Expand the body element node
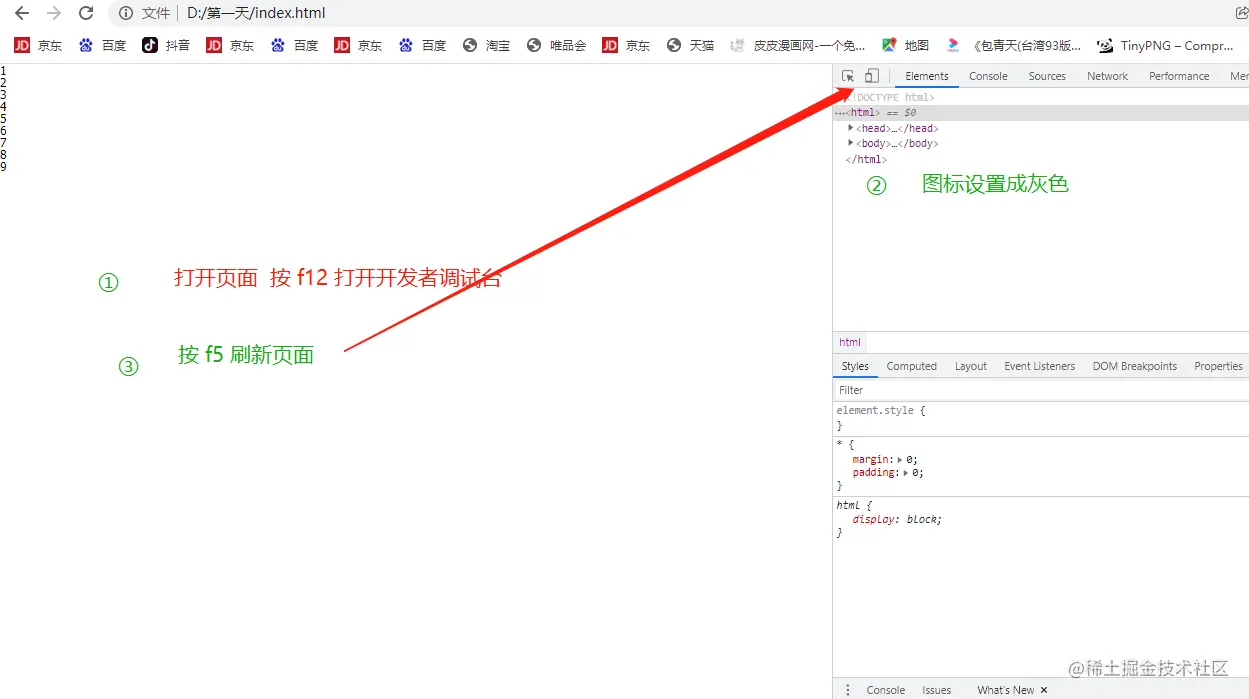 click(x=851, y=143)
